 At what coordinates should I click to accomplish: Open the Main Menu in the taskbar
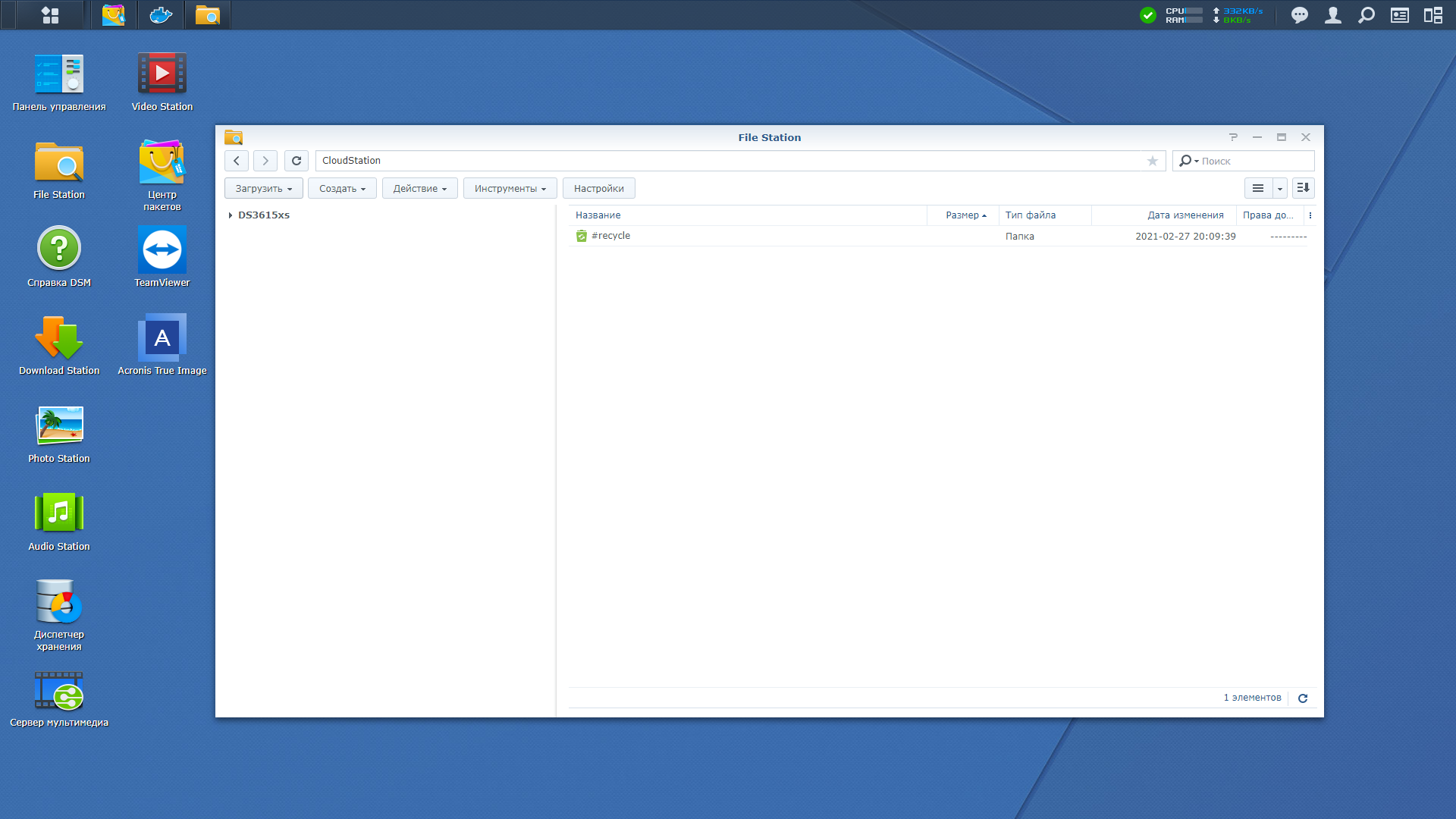(50, 15)
